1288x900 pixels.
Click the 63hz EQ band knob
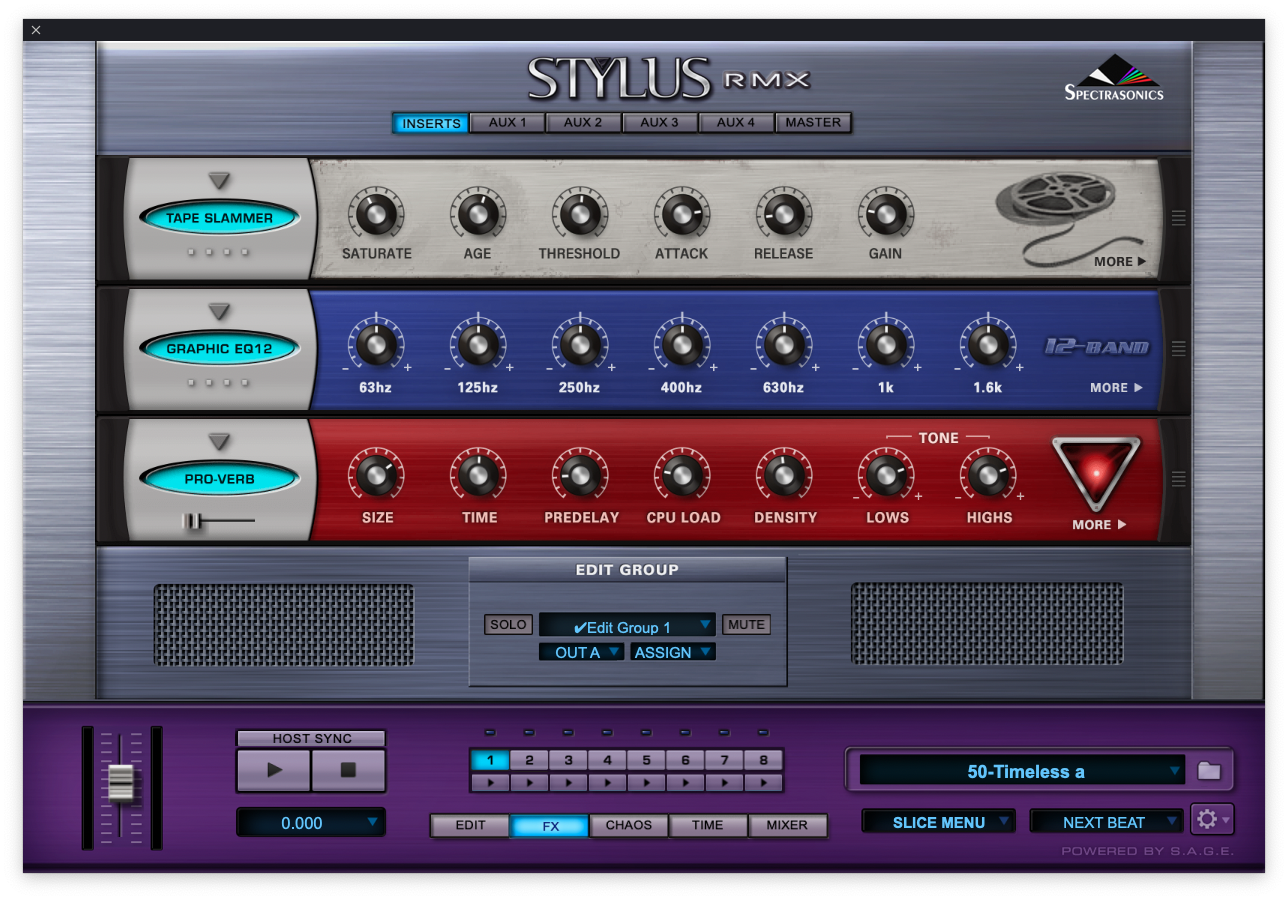coord(377,345)
